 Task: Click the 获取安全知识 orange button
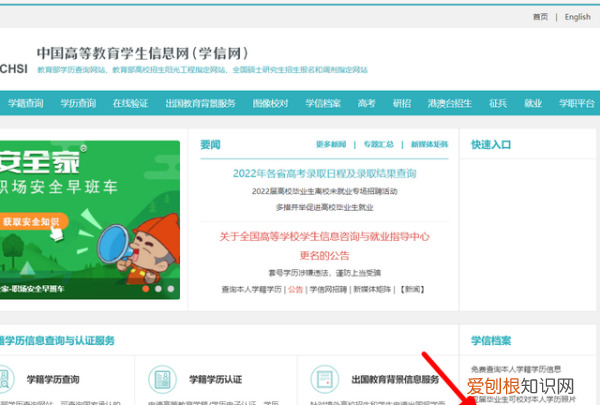click(34, 222)
